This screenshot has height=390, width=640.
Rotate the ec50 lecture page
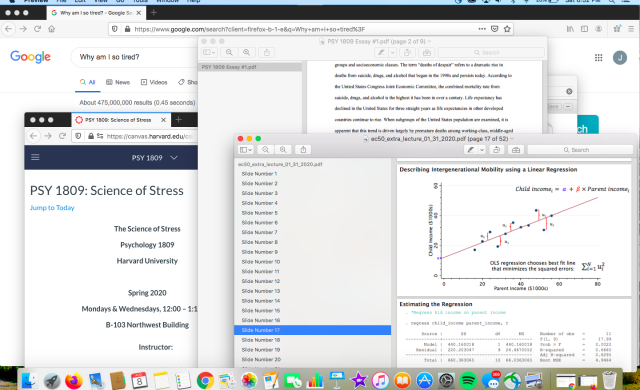point(496,150)
